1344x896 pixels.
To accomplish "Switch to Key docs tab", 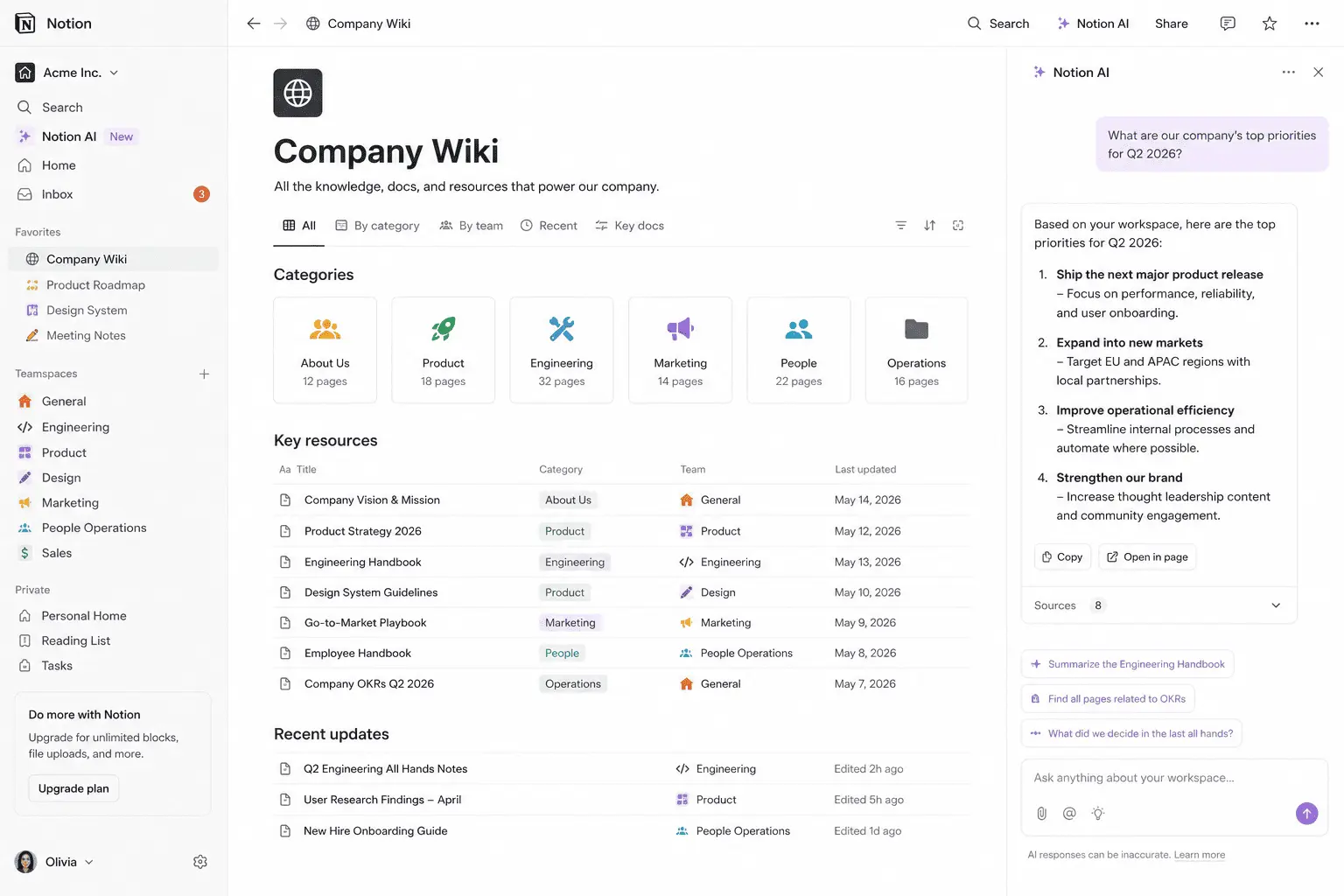I will point(629,226).
